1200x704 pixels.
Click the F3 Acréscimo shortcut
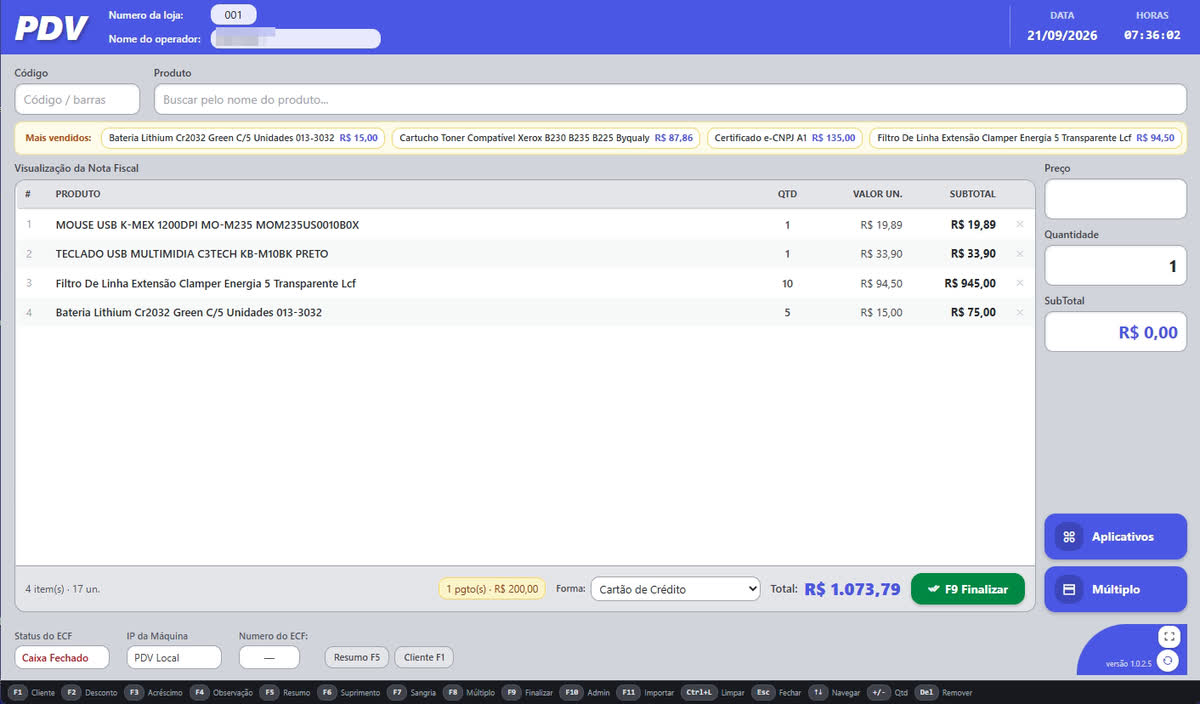[154, 692]
